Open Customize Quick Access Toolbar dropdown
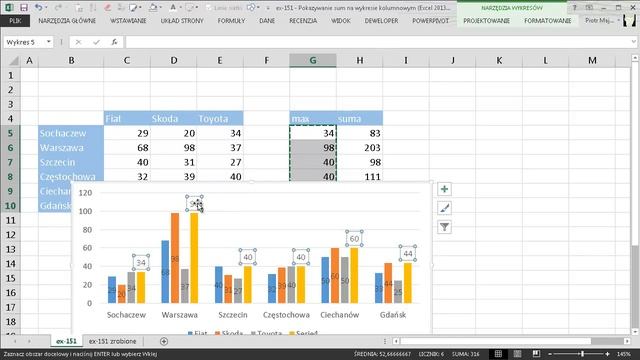Screen dimensions: 640x360 268,8
